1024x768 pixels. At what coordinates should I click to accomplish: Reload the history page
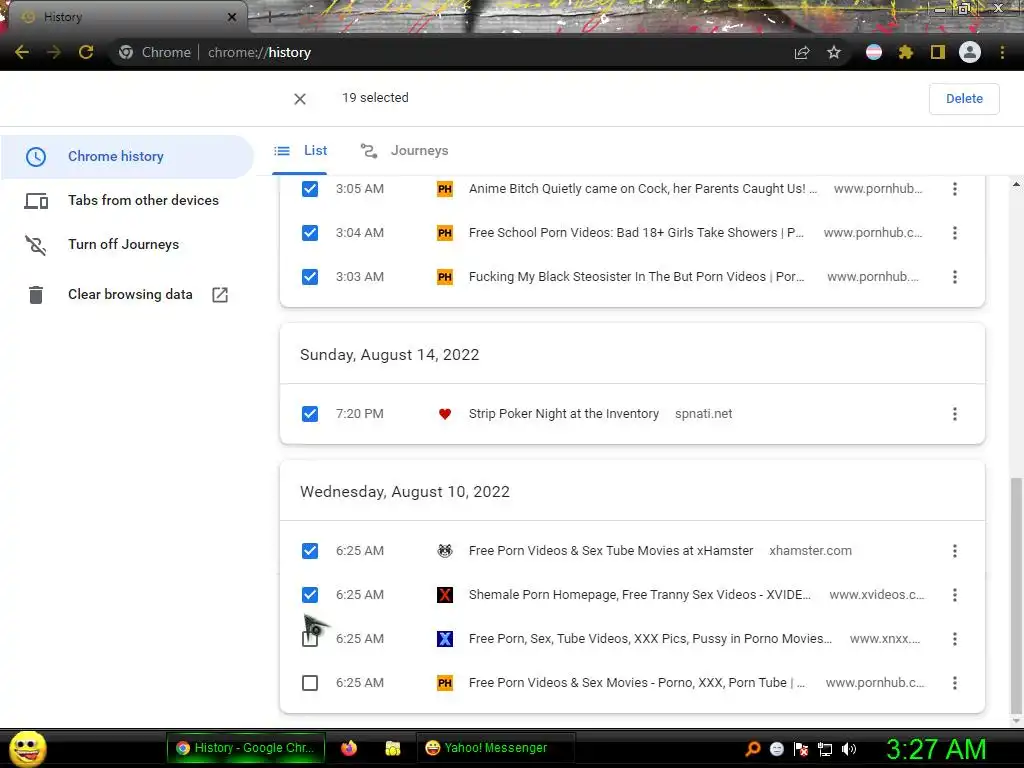[86, 52]
